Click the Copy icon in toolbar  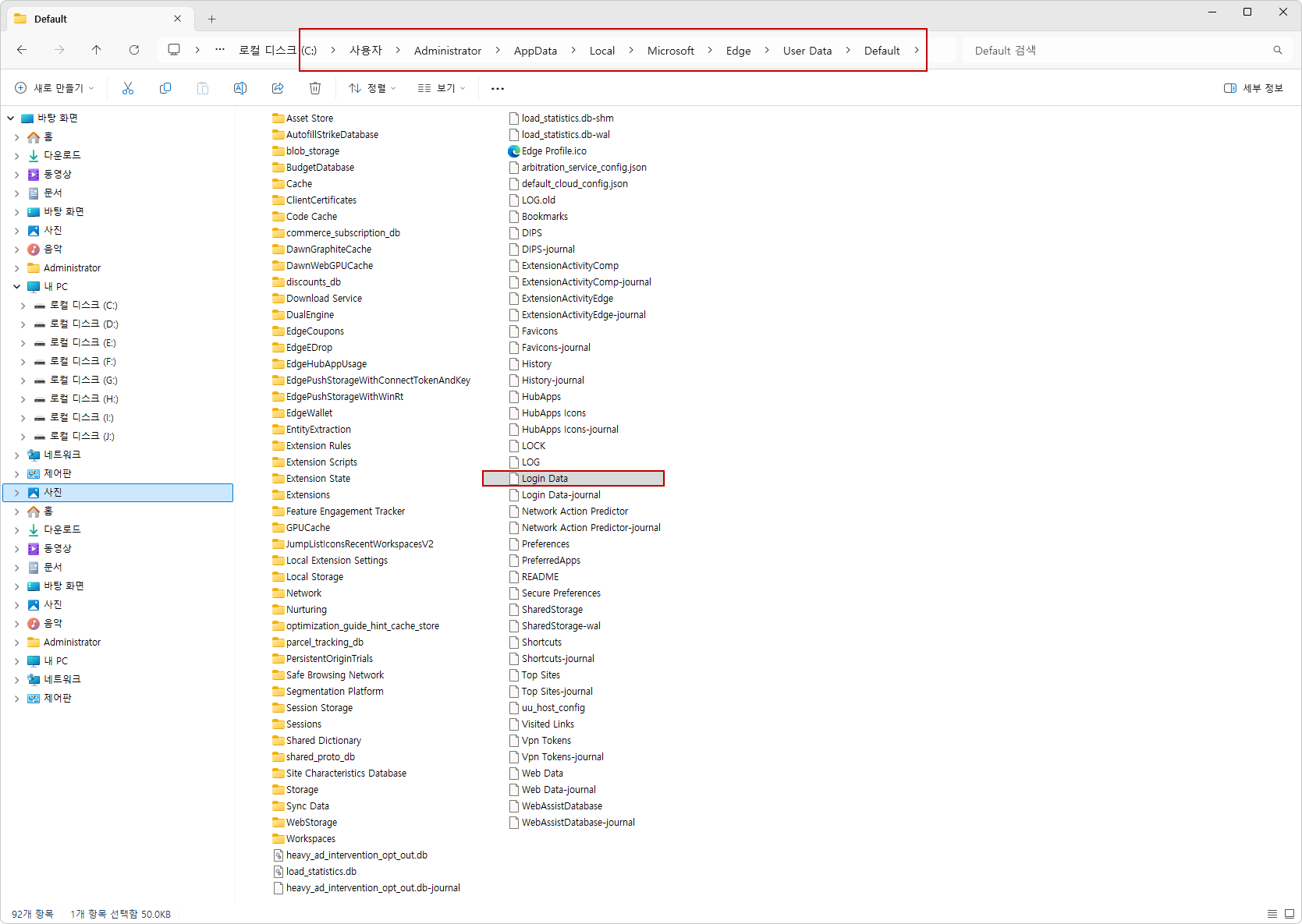pos(165,88)
